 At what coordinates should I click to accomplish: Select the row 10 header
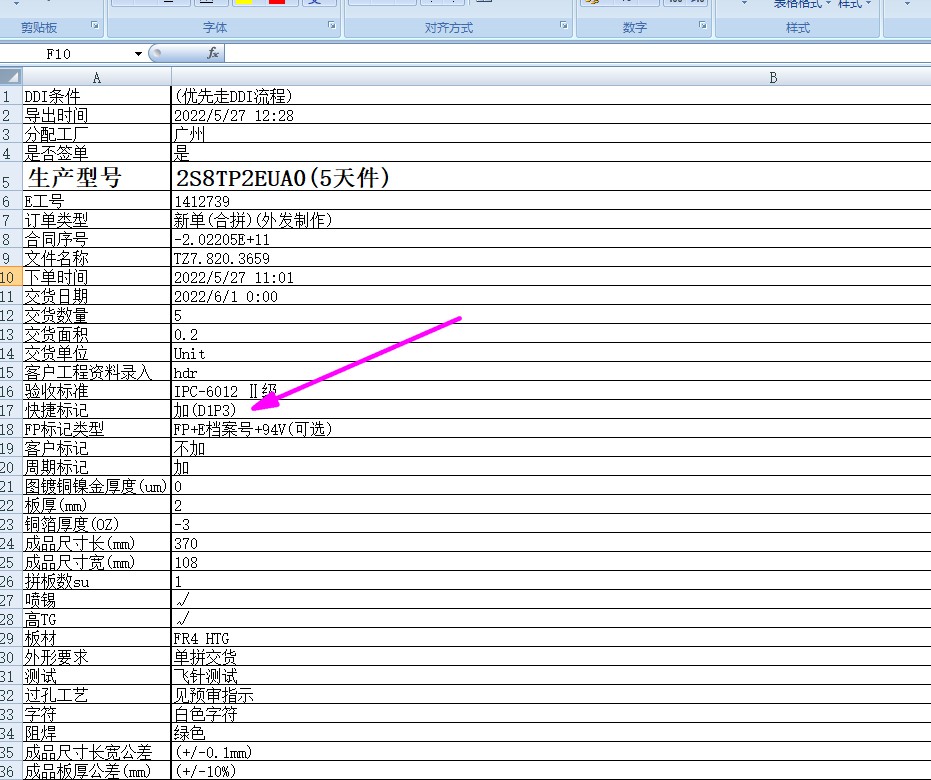pyautogui.click(x=11, y=277)
